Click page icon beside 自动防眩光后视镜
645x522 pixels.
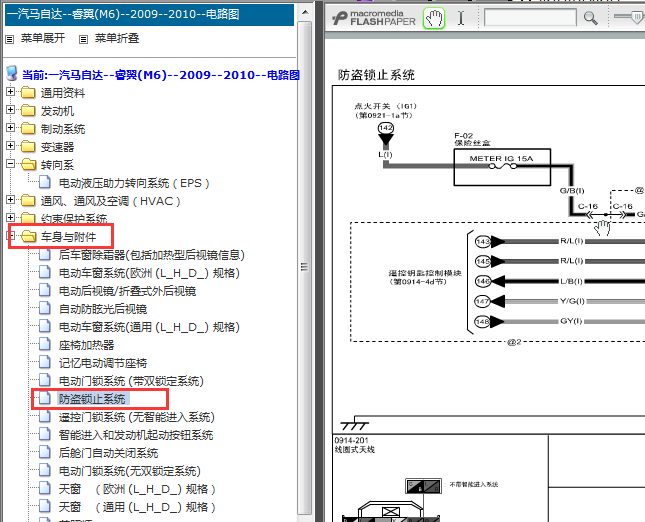(x=45, y=309)
